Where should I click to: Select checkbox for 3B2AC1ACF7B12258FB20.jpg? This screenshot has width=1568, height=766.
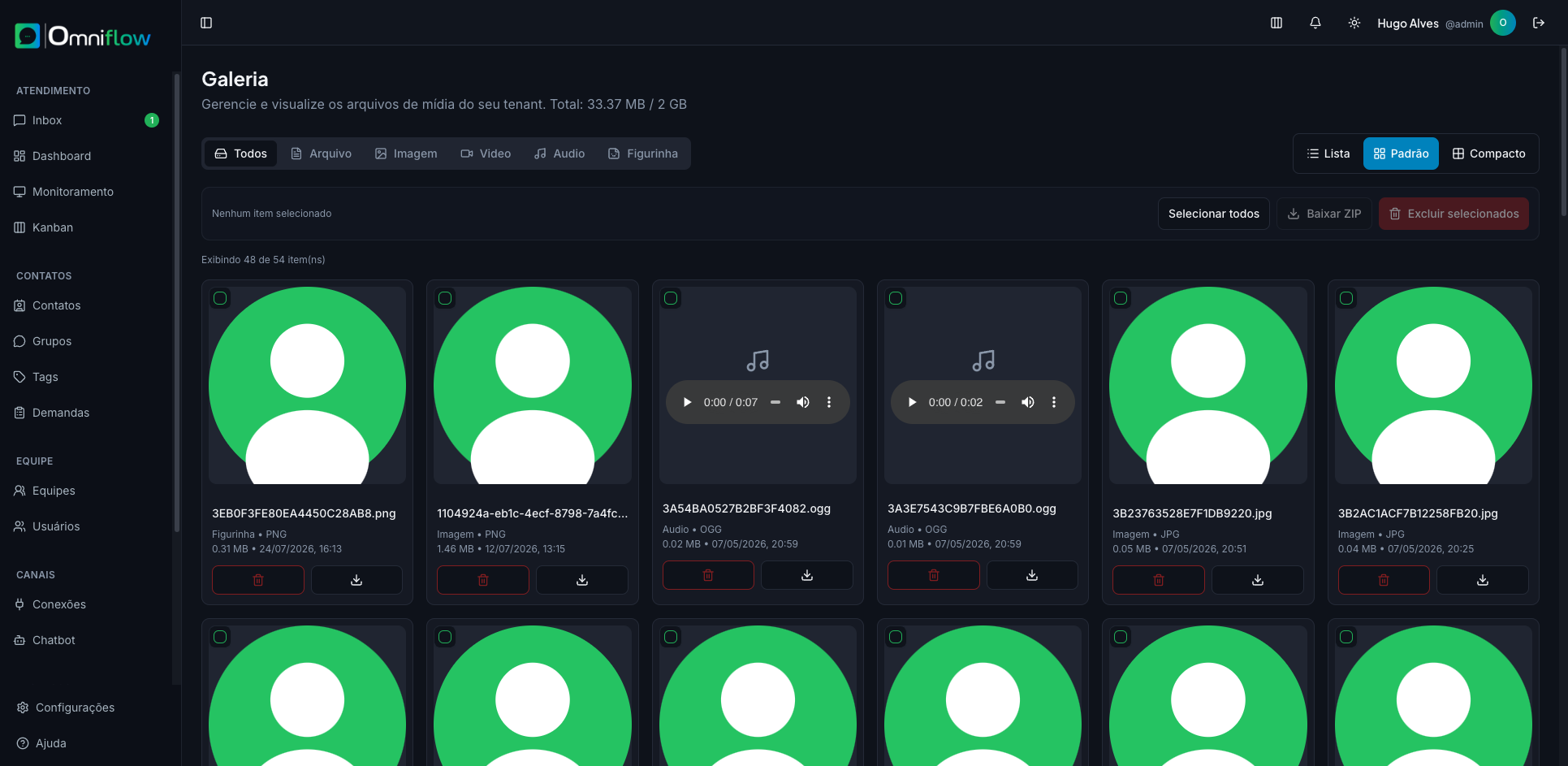[x=1346, y=298]
